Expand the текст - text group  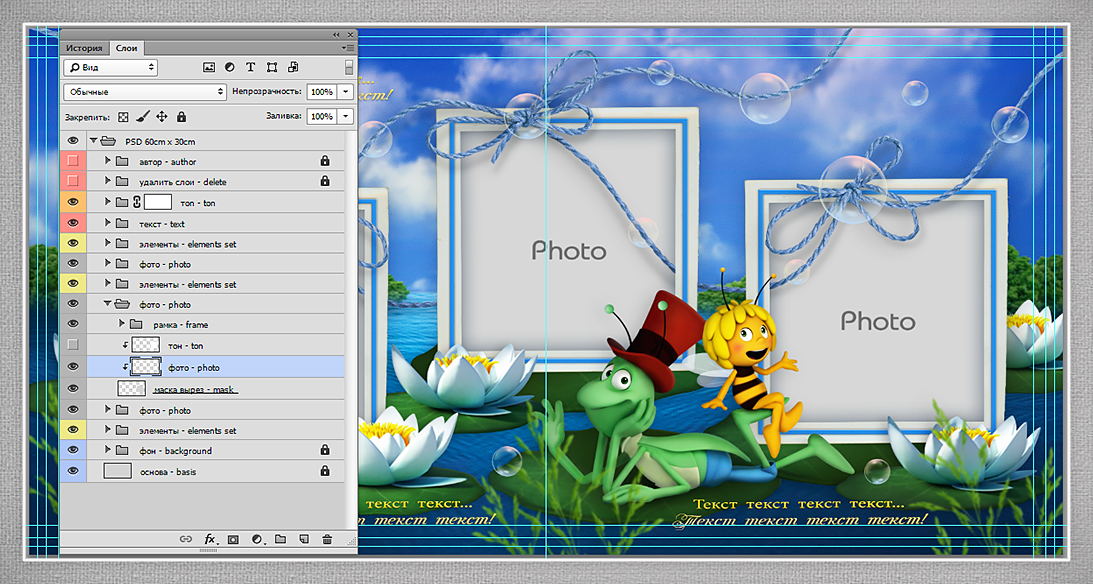(x=107, y=223)
